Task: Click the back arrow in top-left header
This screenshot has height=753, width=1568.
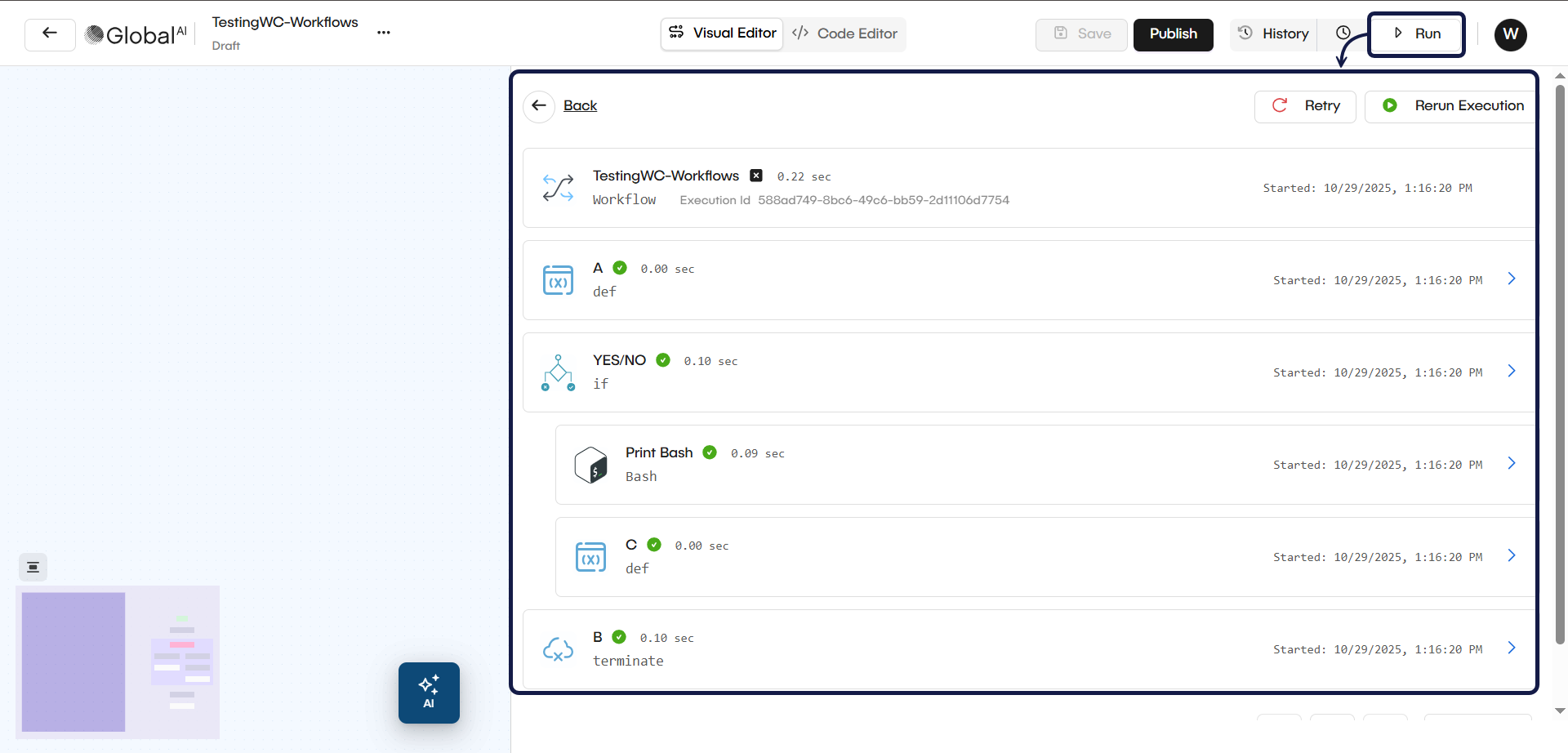Action: [50, 34]
